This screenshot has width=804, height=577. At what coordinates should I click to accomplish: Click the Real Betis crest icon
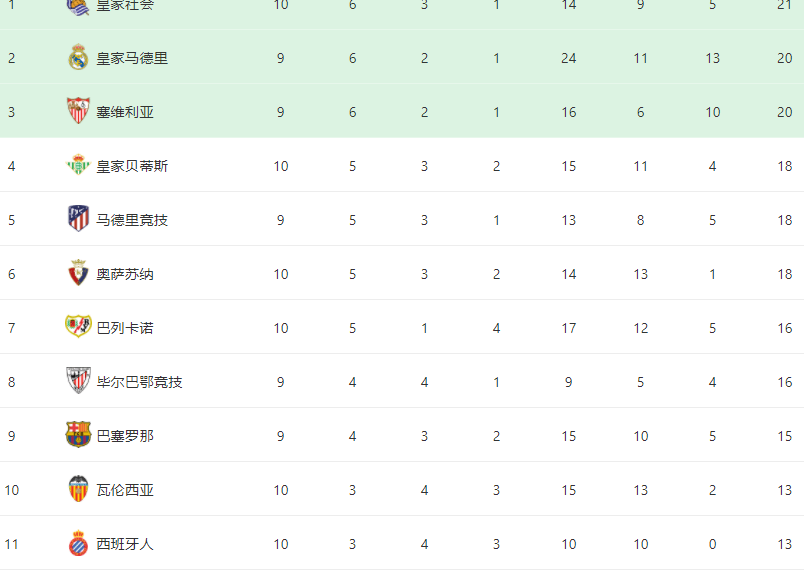tap(78, 165)
